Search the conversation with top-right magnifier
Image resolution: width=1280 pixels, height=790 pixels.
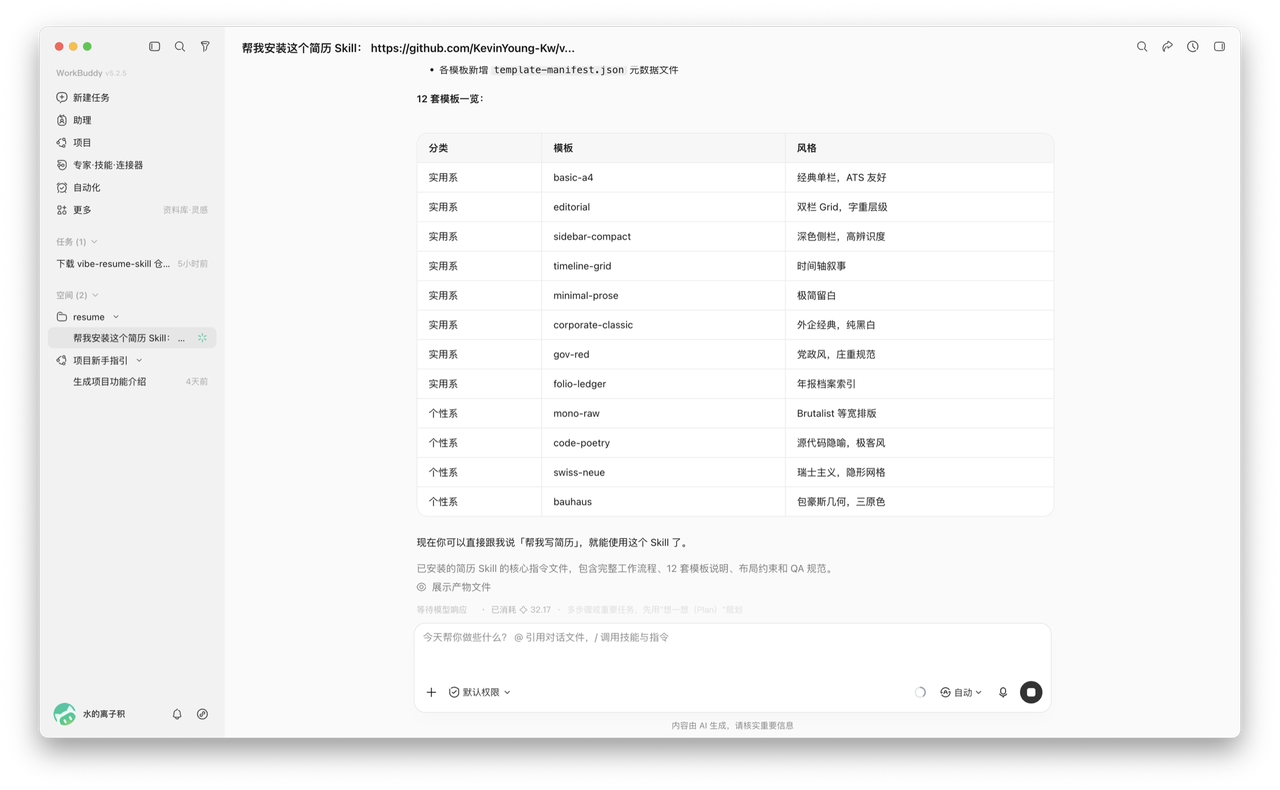[1142, 46]
